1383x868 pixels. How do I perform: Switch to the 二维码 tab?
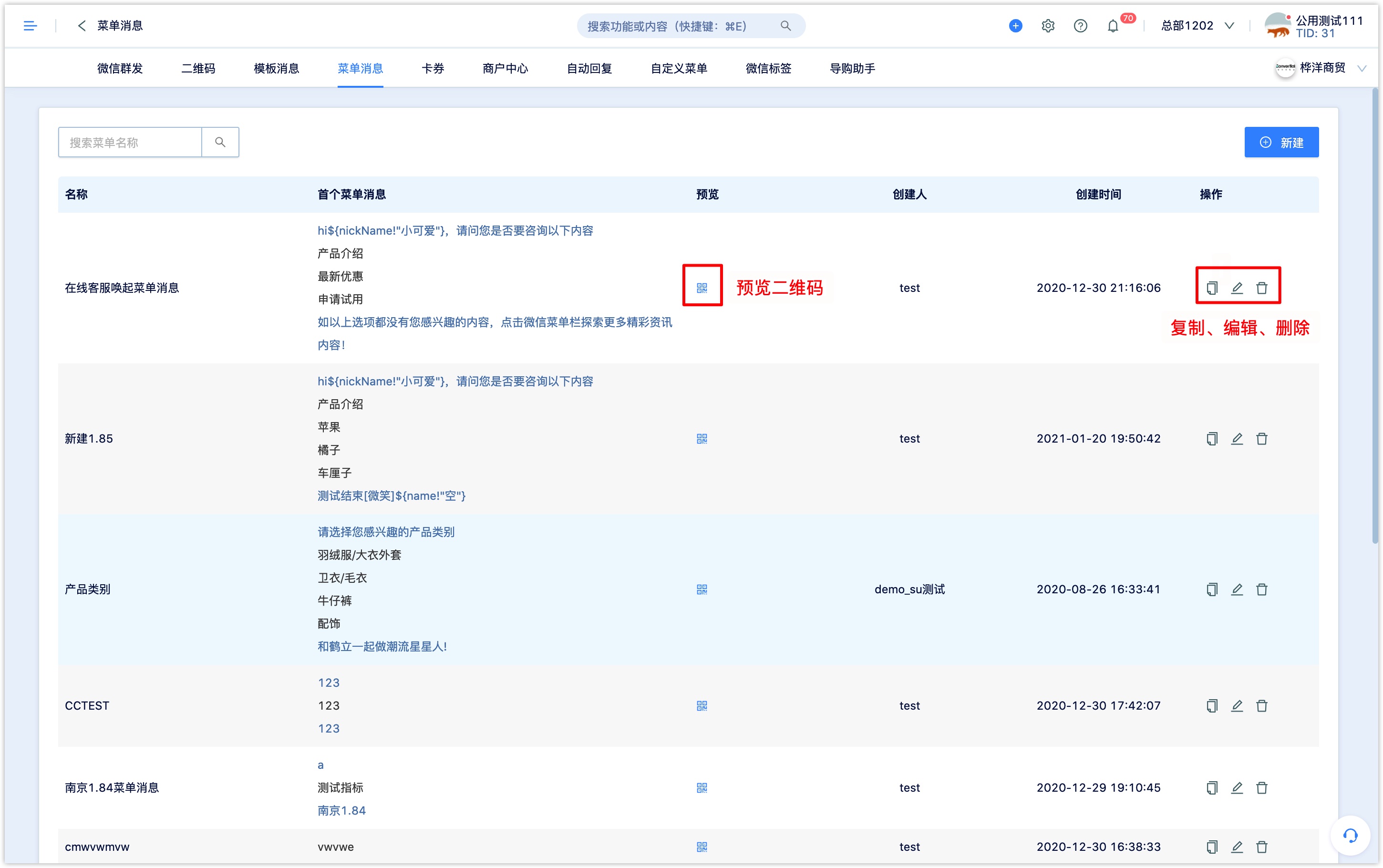[x=198, y=68]
